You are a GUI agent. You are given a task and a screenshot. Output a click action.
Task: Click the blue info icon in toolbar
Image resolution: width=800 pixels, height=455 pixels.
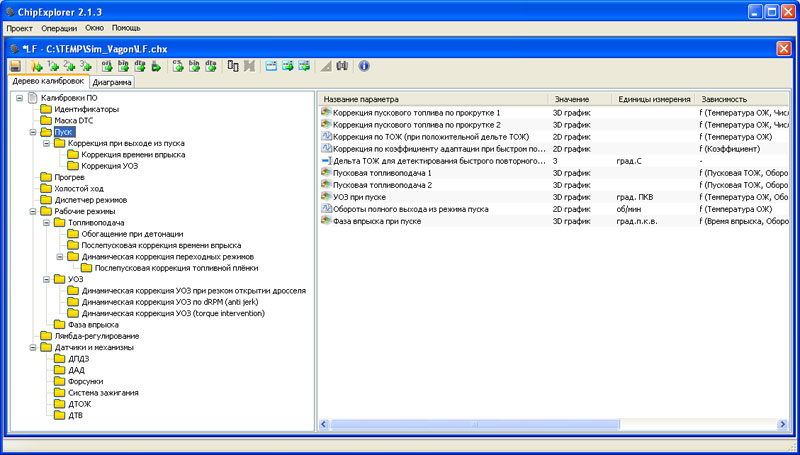364,66
